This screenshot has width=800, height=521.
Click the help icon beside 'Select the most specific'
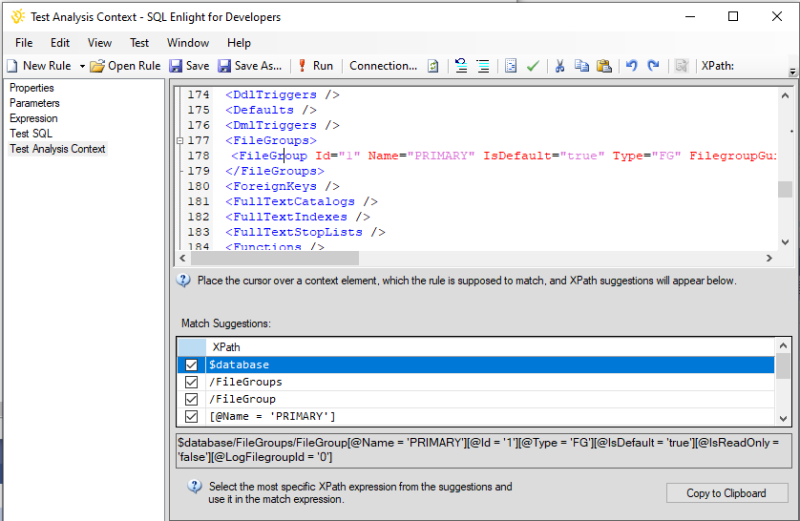coord(194,486)
